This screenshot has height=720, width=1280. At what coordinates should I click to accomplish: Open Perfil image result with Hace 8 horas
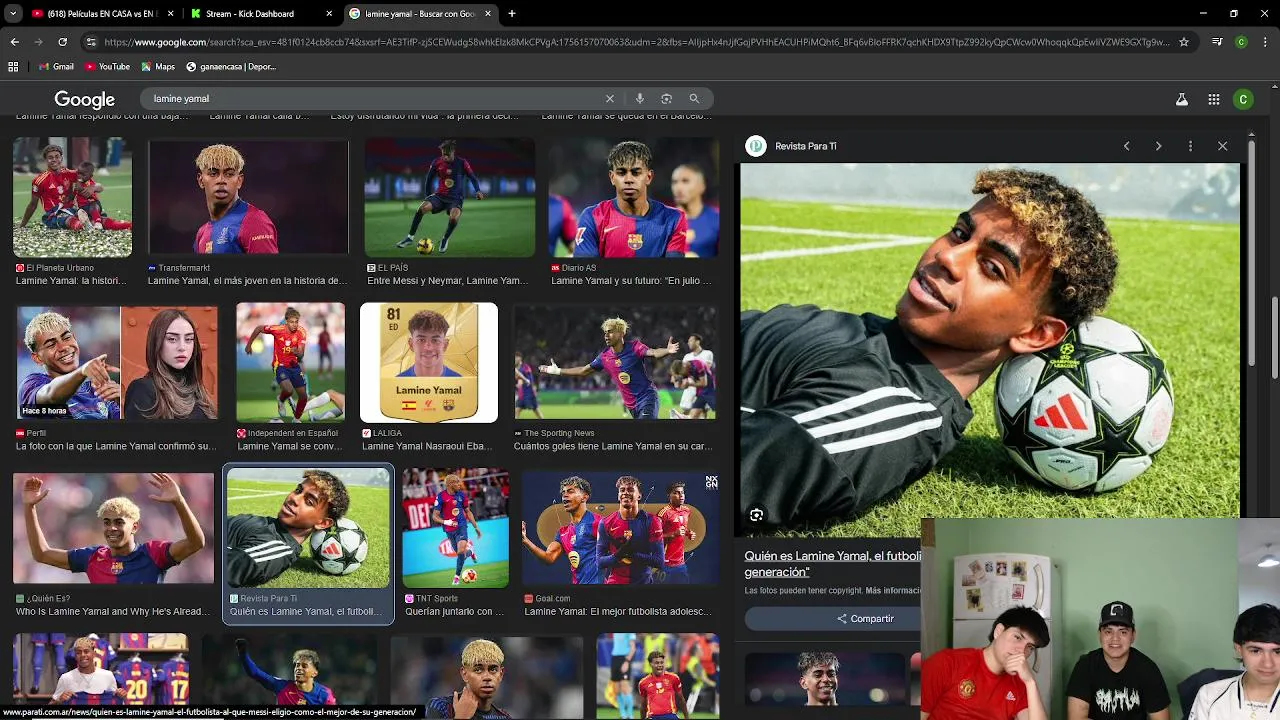(x=117, y=363)
